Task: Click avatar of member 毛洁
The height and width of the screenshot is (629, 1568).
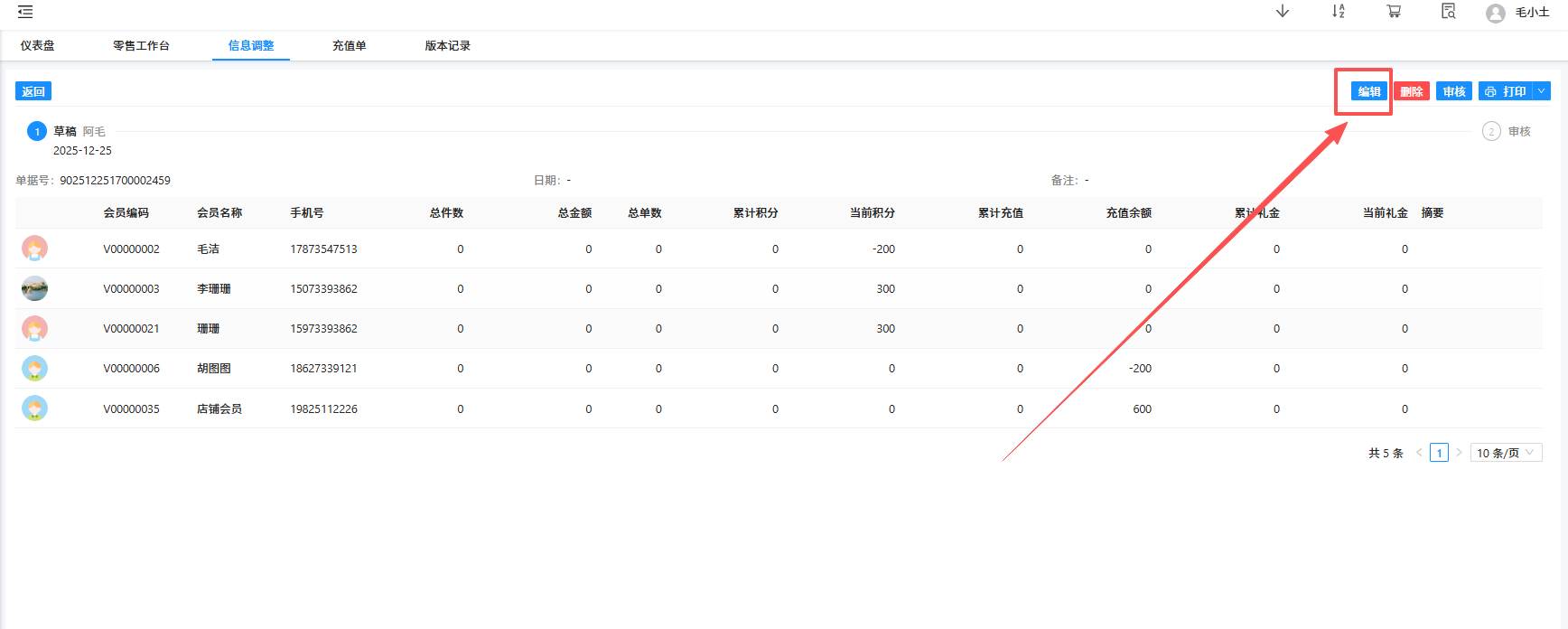Action: [34, 249]
